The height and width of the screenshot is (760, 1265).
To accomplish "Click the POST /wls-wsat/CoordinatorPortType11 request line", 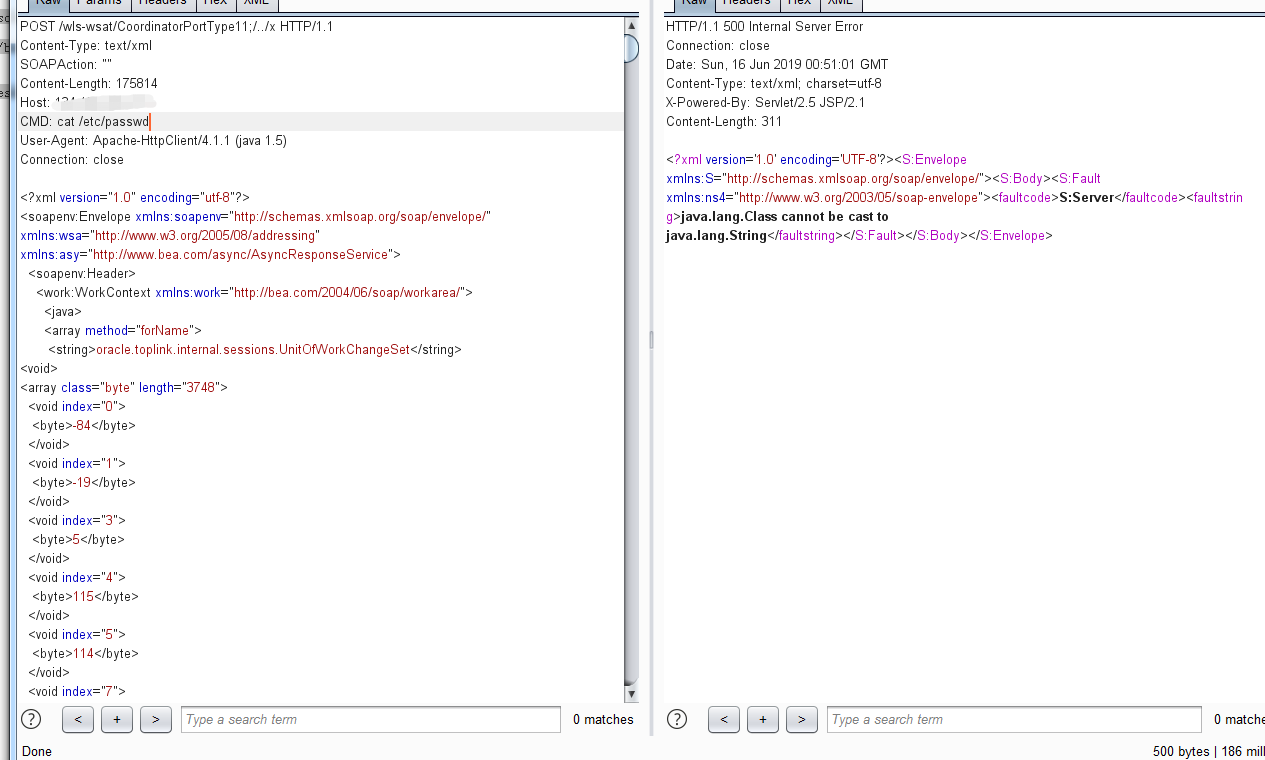I will 176,26.
